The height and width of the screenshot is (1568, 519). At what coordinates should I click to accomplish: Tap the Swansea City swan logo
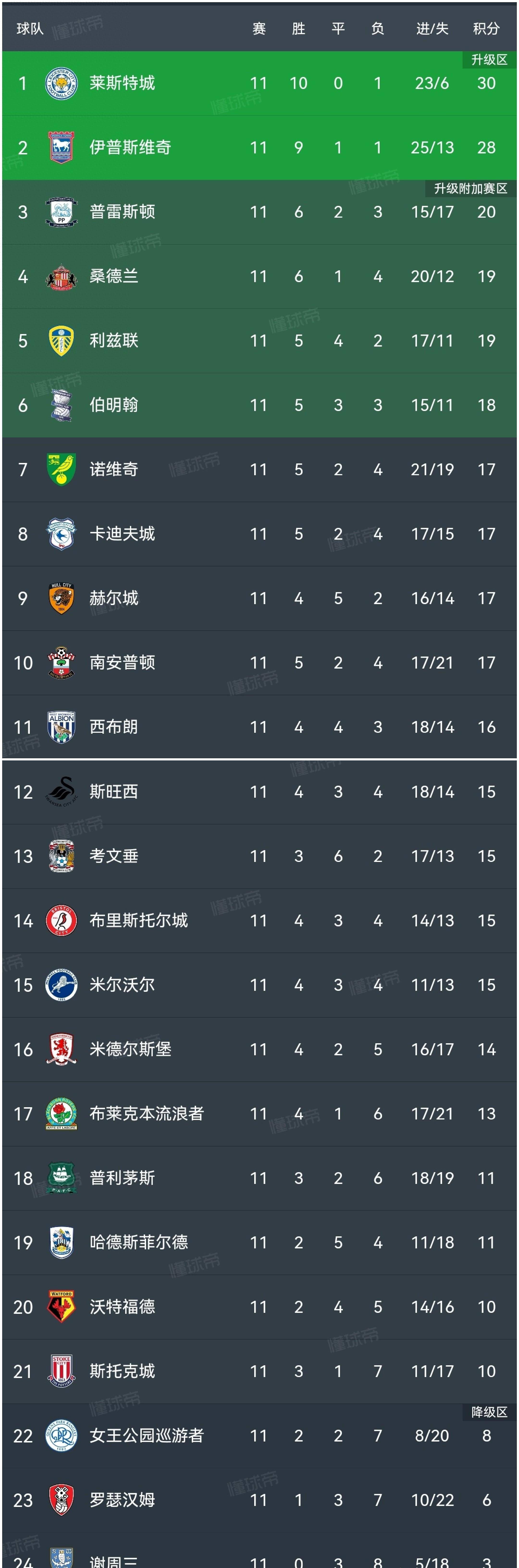61,791
